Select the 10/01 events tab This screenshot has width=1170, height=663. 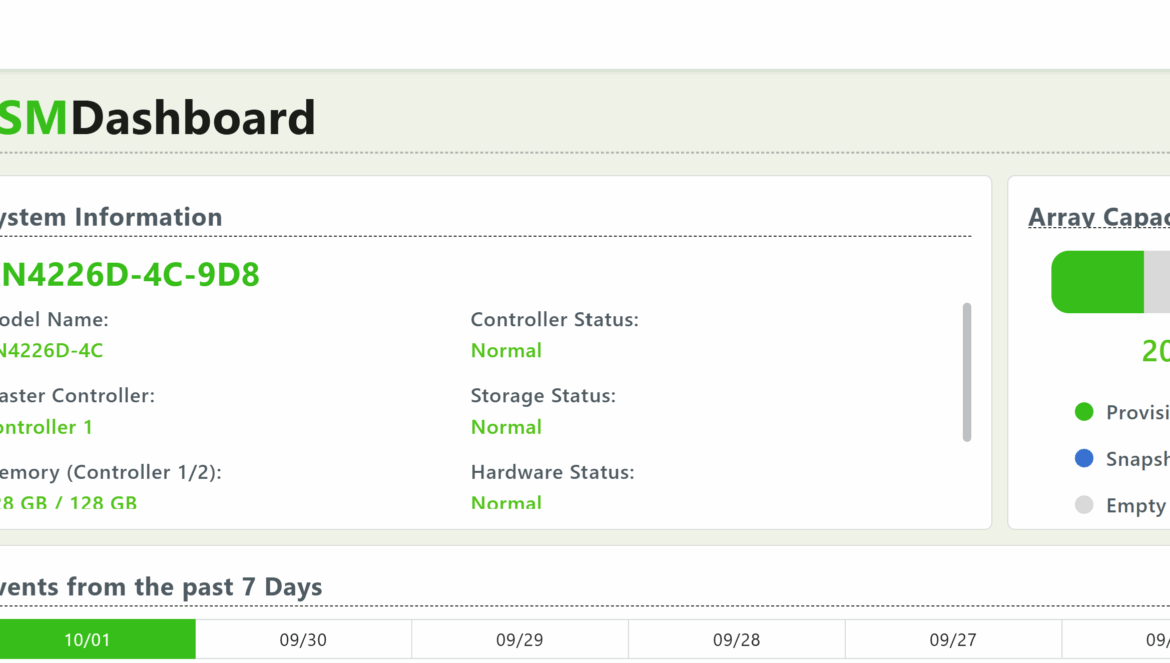(x=88, y=640)
